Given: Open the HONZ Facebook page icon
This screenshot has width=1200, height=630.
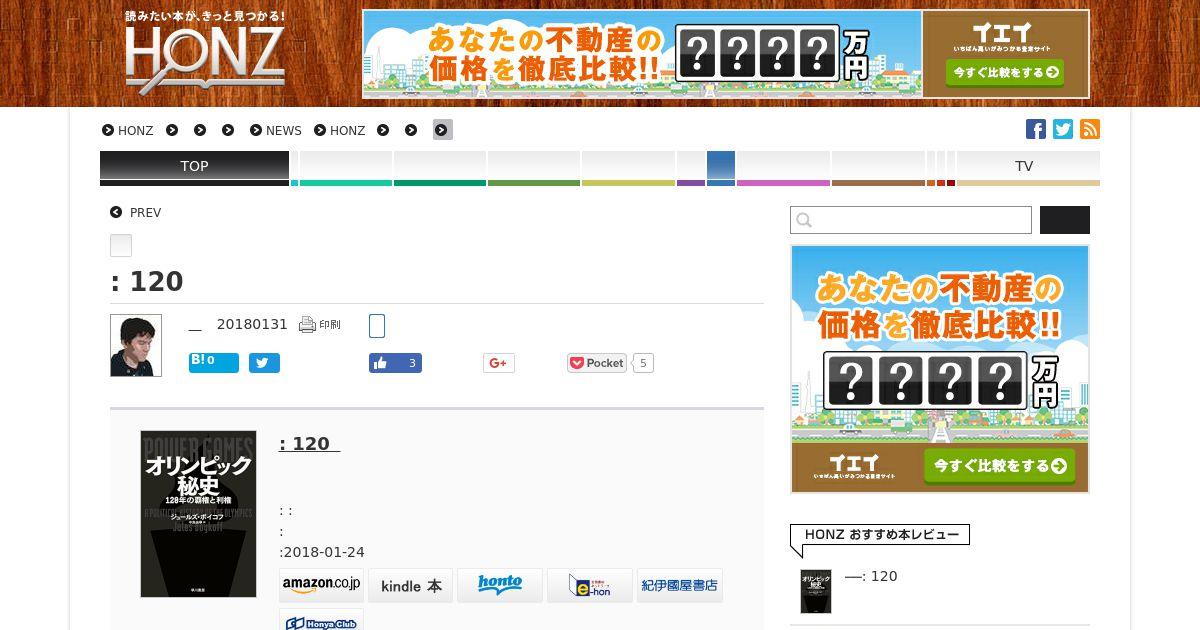Looking at the screenshot, I should coord(1036,129).
